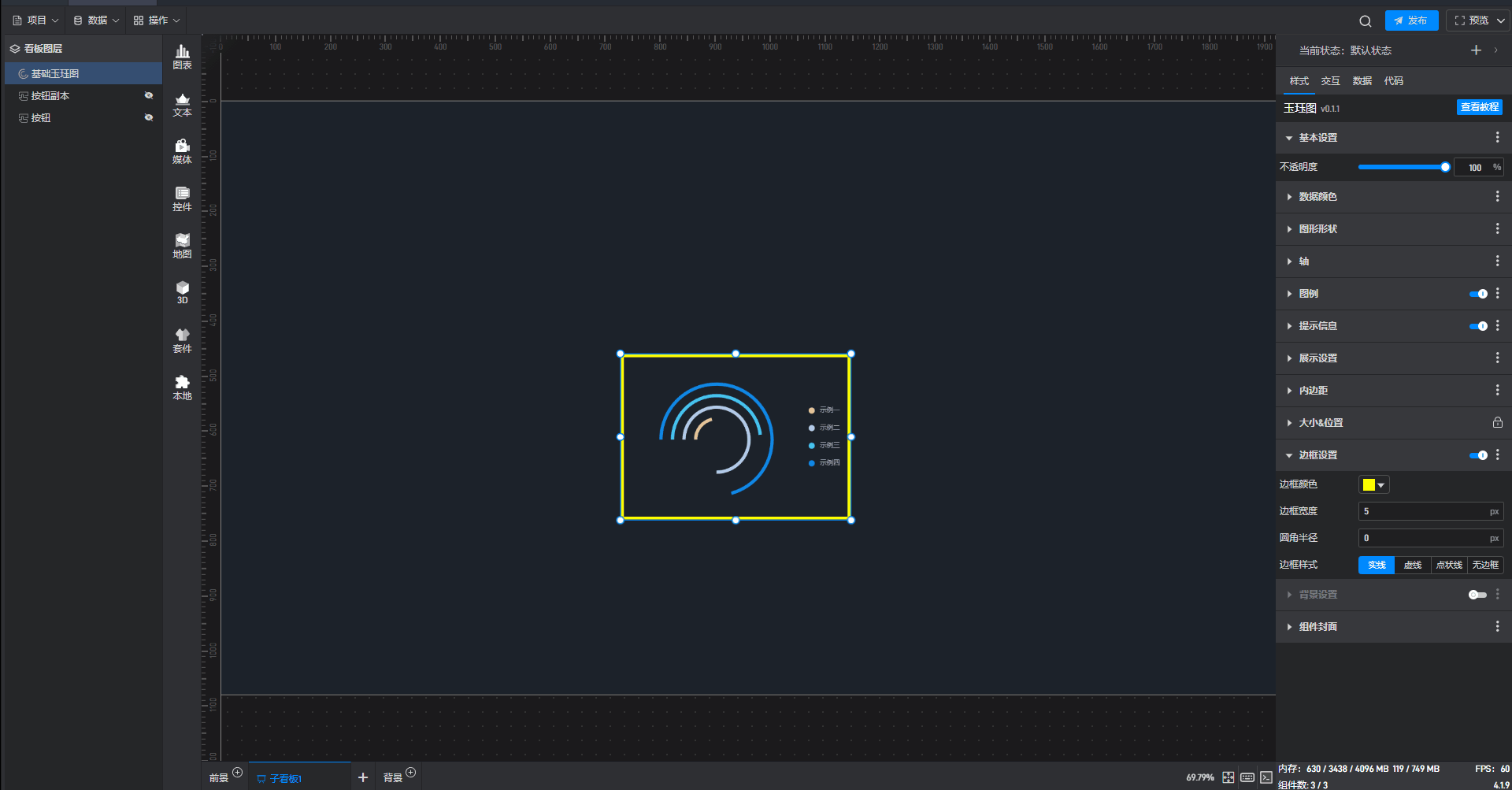This screenshot has width=1512, height=790.
Task: Show the hidden 按钮副本 layer
Action: point(148,95)
